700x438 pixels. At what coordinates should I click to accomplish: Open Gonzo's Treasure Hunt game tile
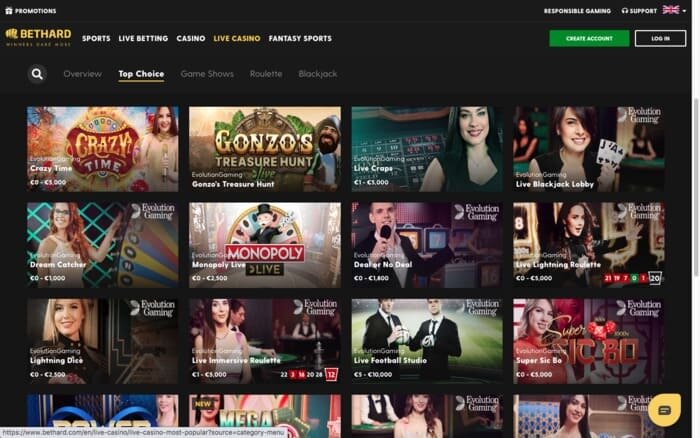click(265, 149)
